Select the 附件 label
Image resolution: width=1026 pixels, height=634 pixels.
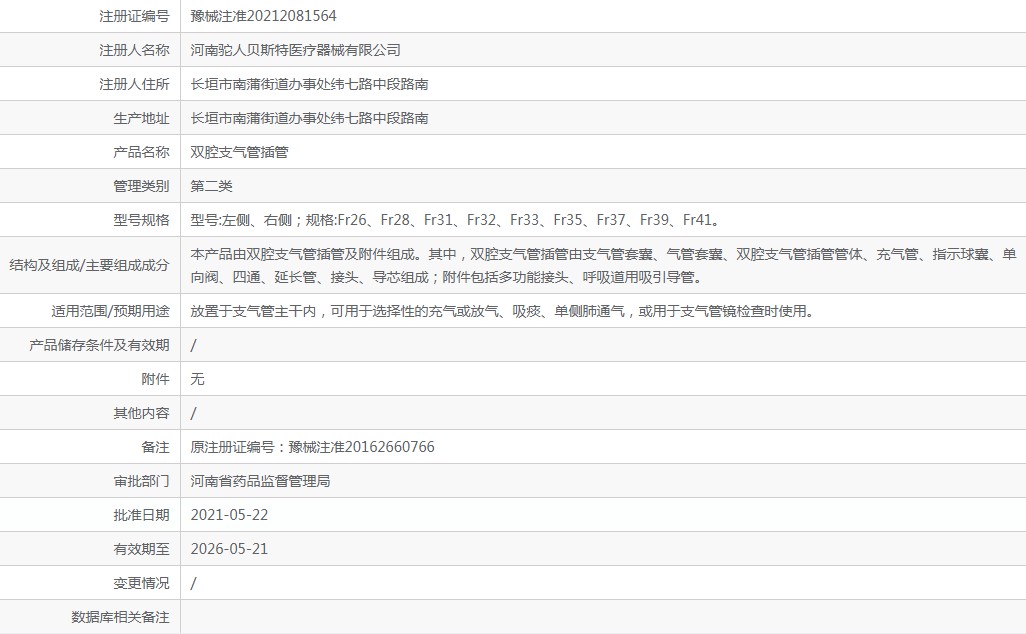(x=156, y=379)
